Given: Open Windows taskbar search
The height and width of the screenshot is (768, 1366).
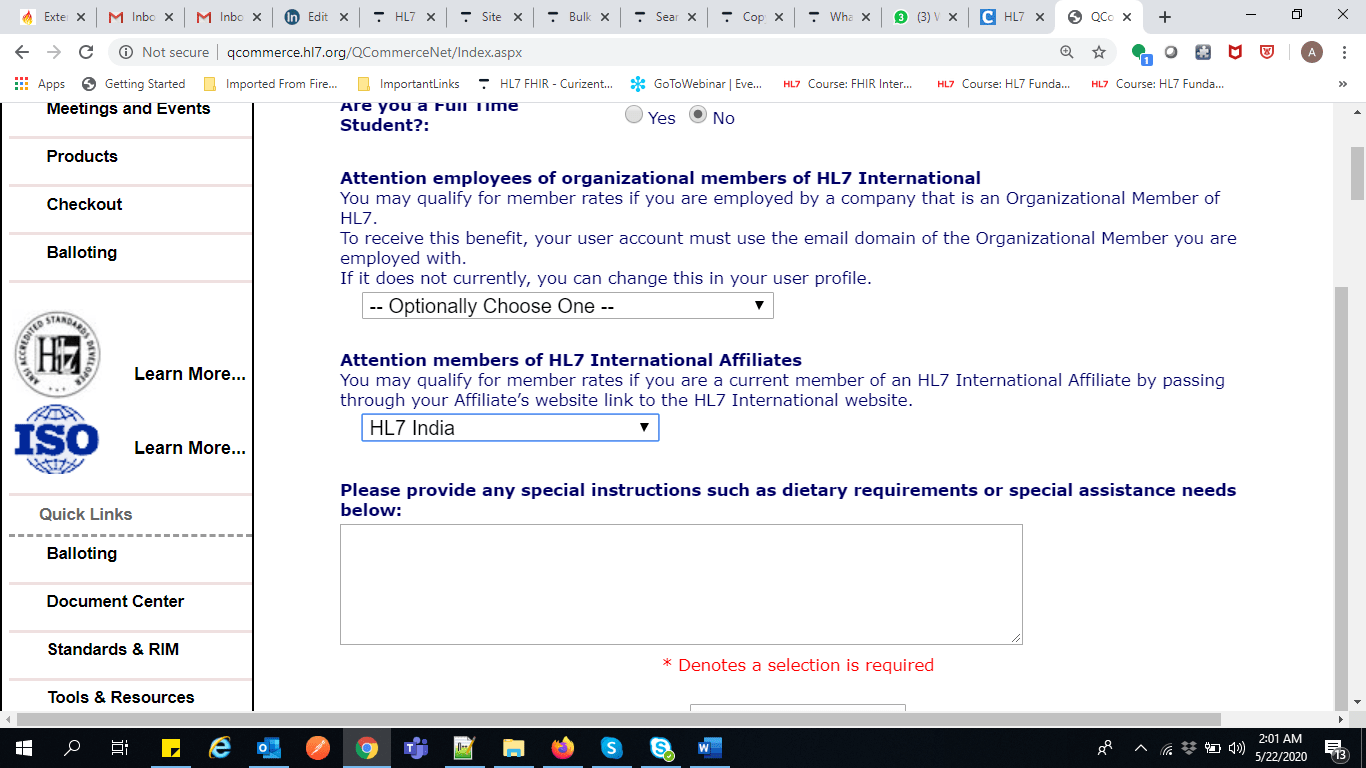Looking at the screenshot, I should (72, 747).
